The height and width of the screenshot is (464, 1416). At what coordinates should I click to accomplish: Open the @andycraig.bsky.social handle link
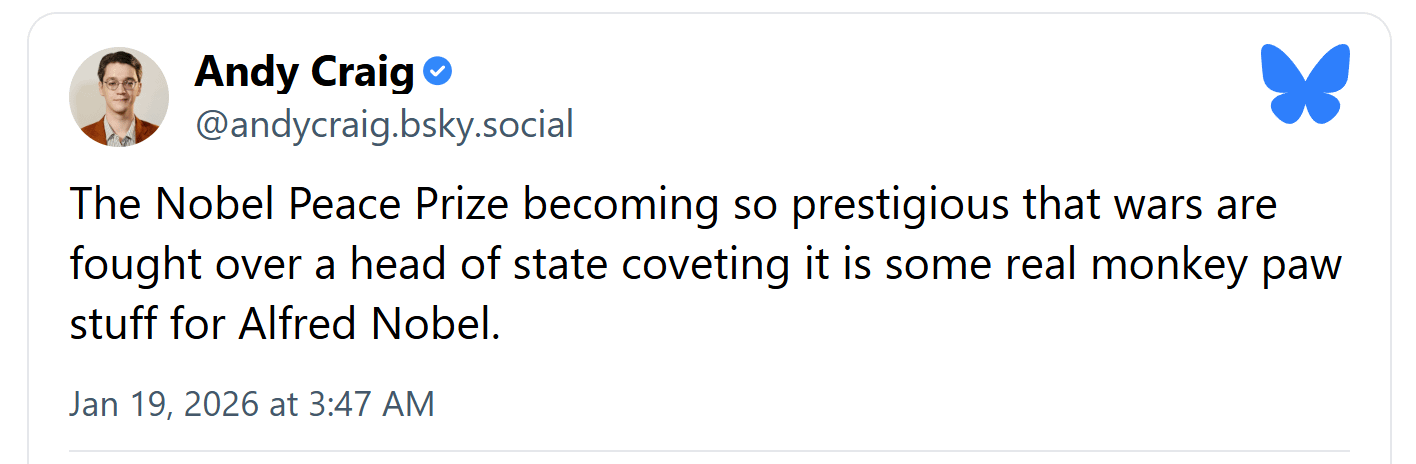(x=384, y=125)
